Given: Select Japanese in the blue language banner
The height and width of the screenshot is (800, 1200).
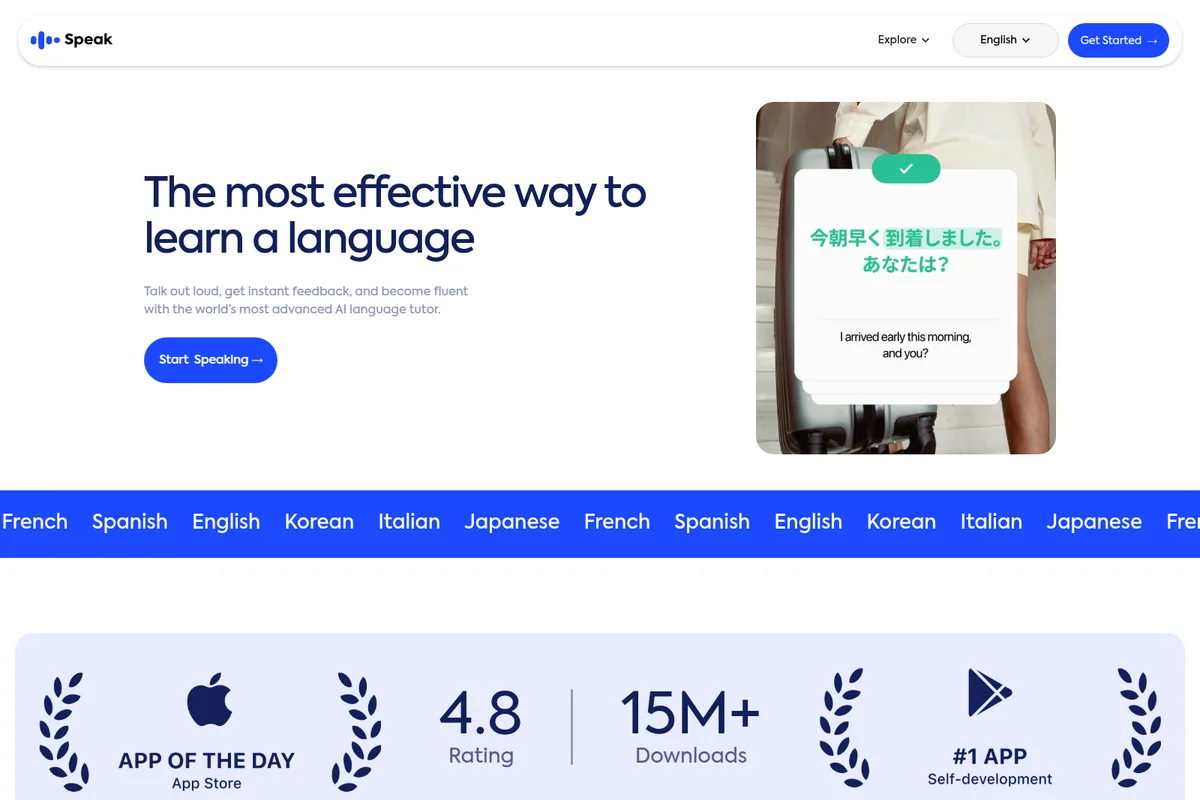Looking at the screenshot, I should pos(512,521).
